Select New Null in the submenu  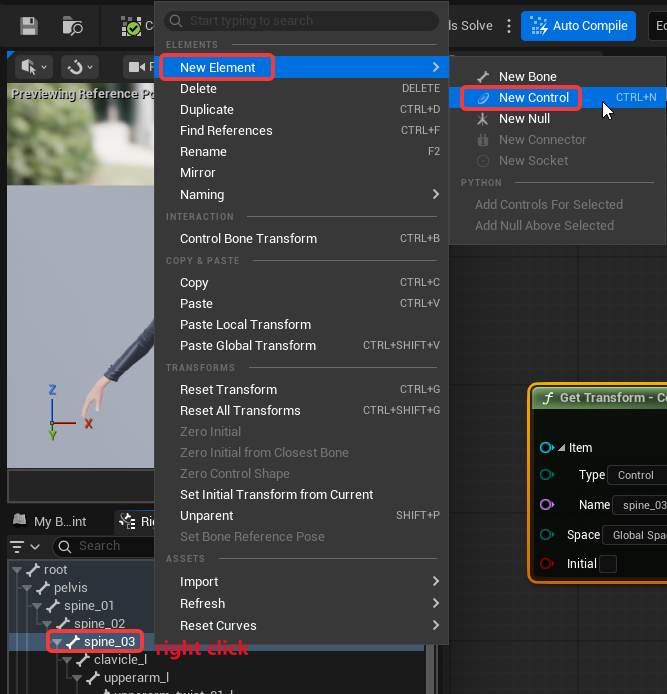tap(558, 119)
